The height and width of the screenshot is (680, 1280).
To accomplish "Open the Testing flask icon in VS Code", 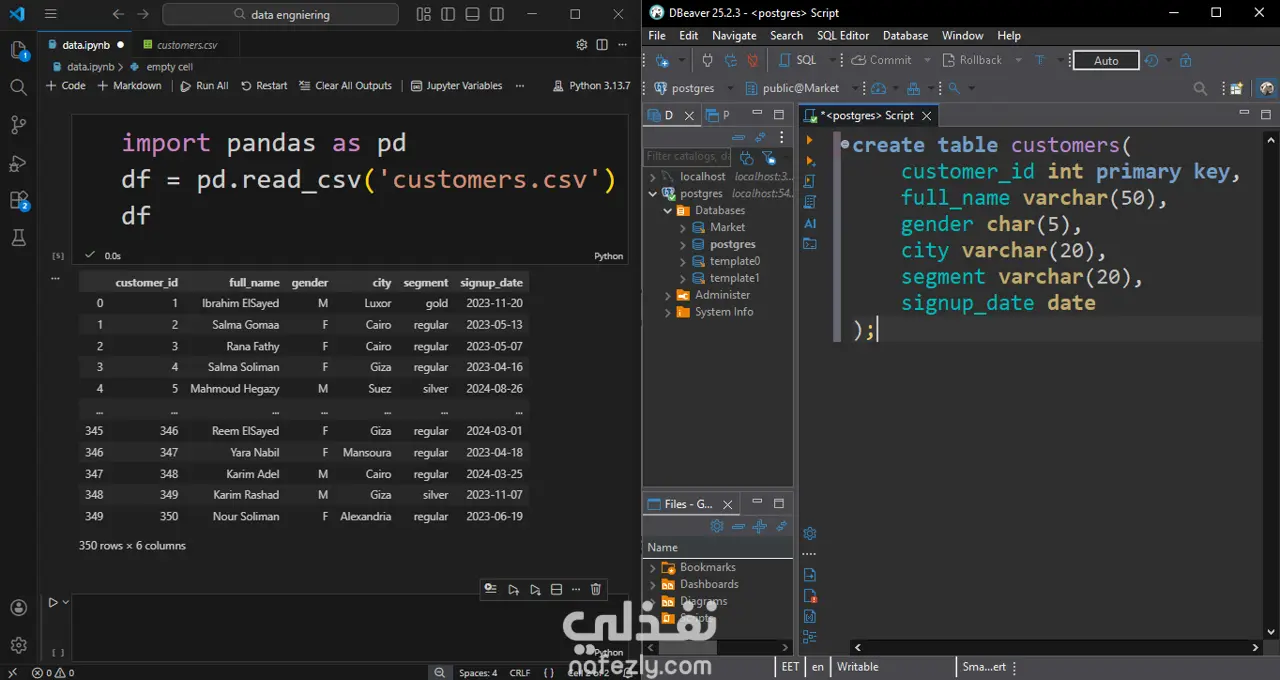I will point(18,238).
